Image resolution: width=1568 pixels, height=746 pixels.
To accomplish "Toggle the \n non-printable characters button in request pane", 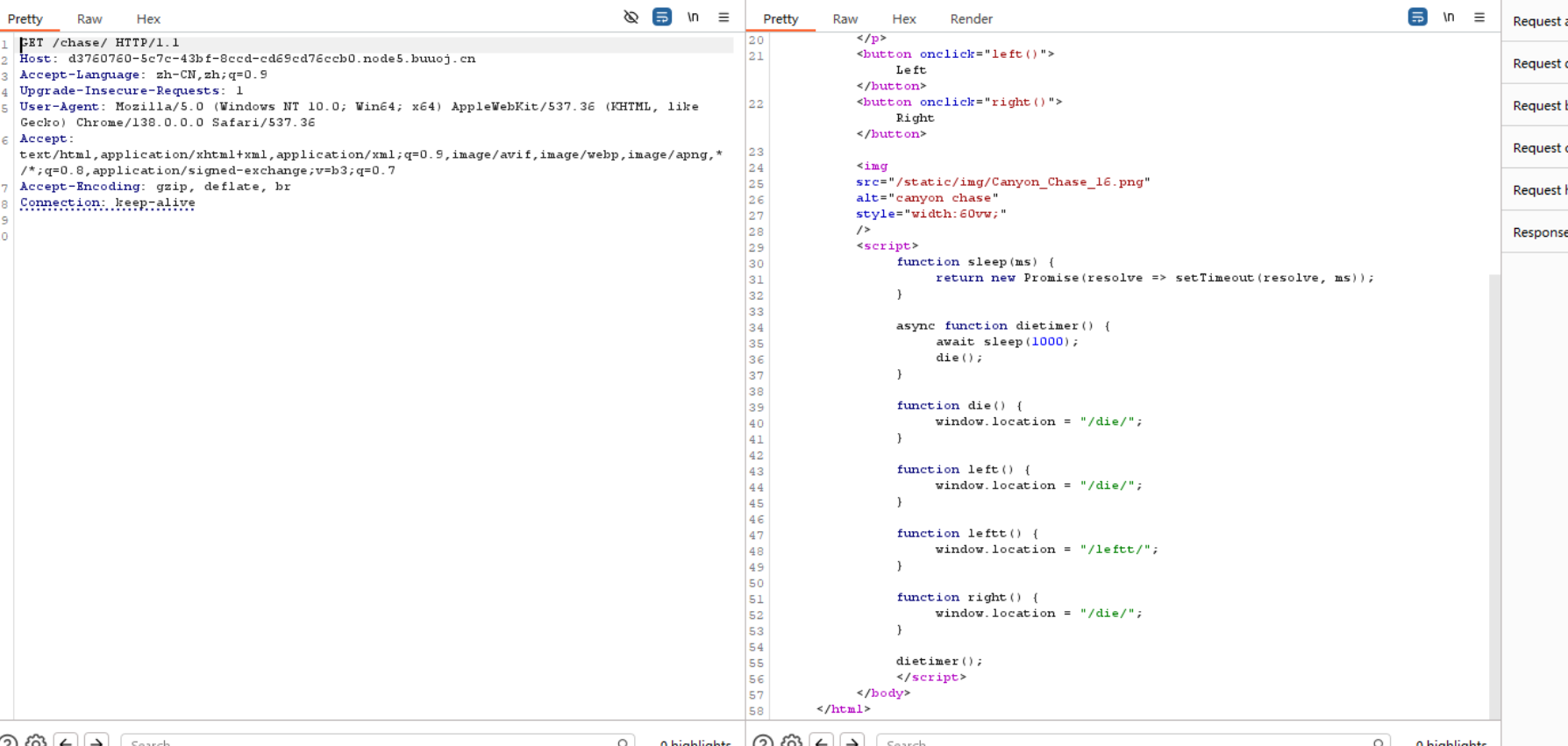I will pos(693,17).
